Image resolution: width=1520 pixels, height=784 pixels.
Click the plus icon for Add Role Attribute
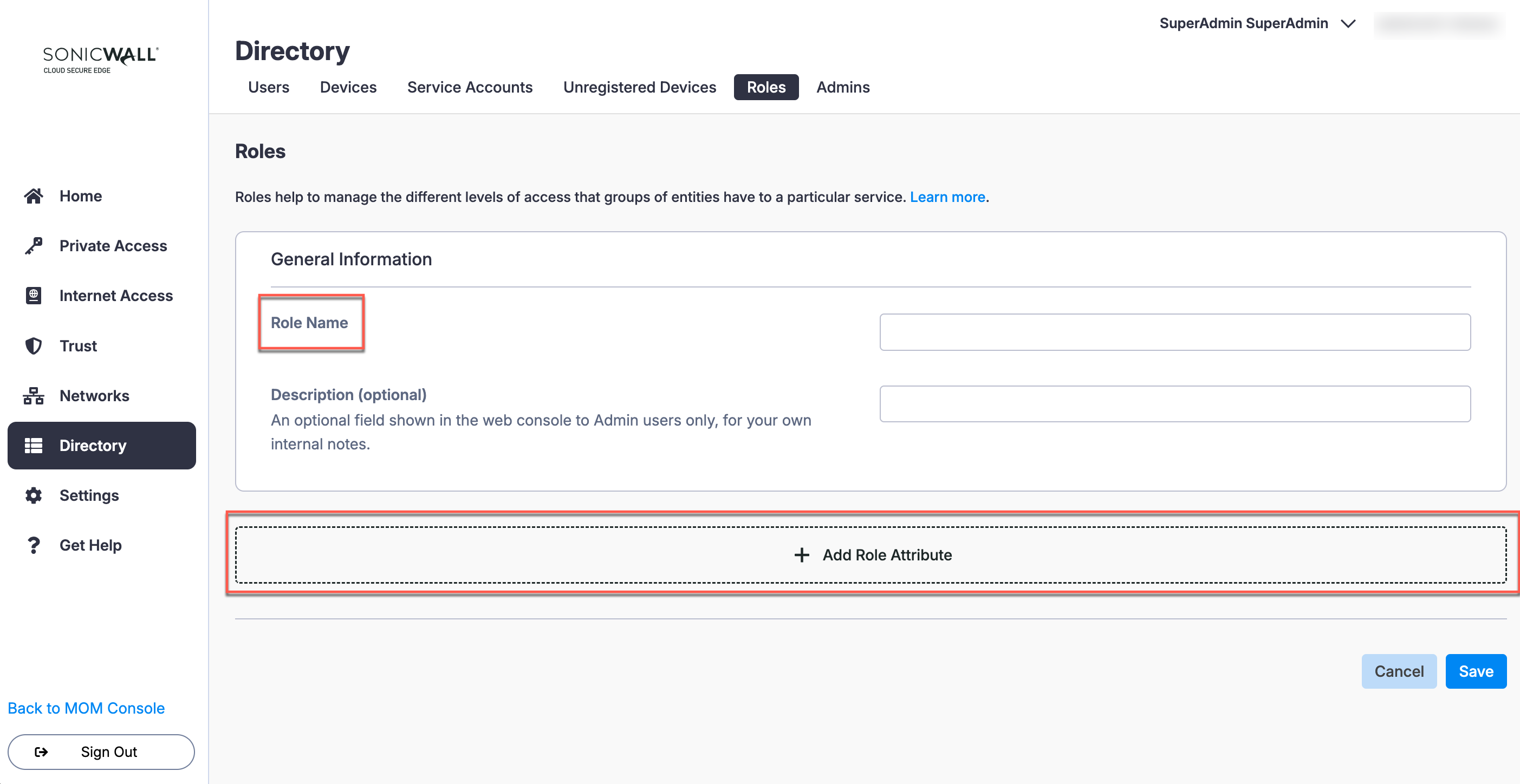[801, 555]
